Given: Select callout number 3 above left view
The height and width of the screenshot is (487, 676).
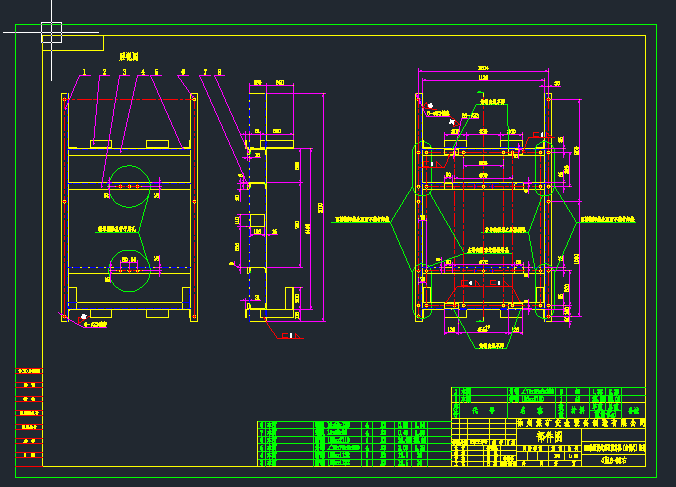Looking at the screenshot, I should [x=124, y=72].
